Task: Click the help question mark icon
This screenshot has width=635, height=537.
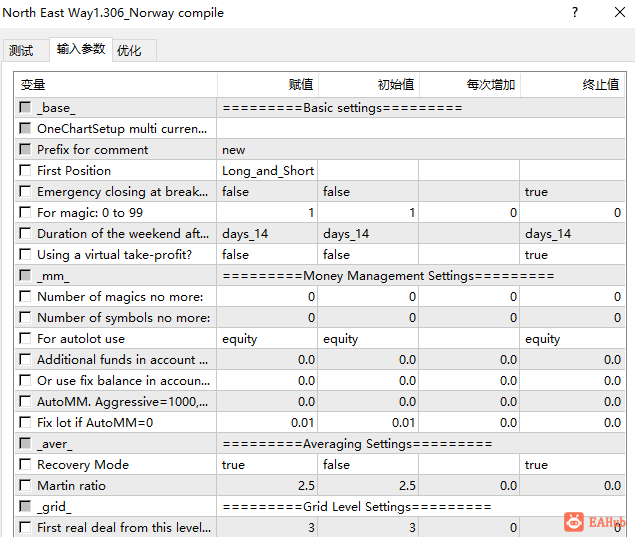Action: 575,13
